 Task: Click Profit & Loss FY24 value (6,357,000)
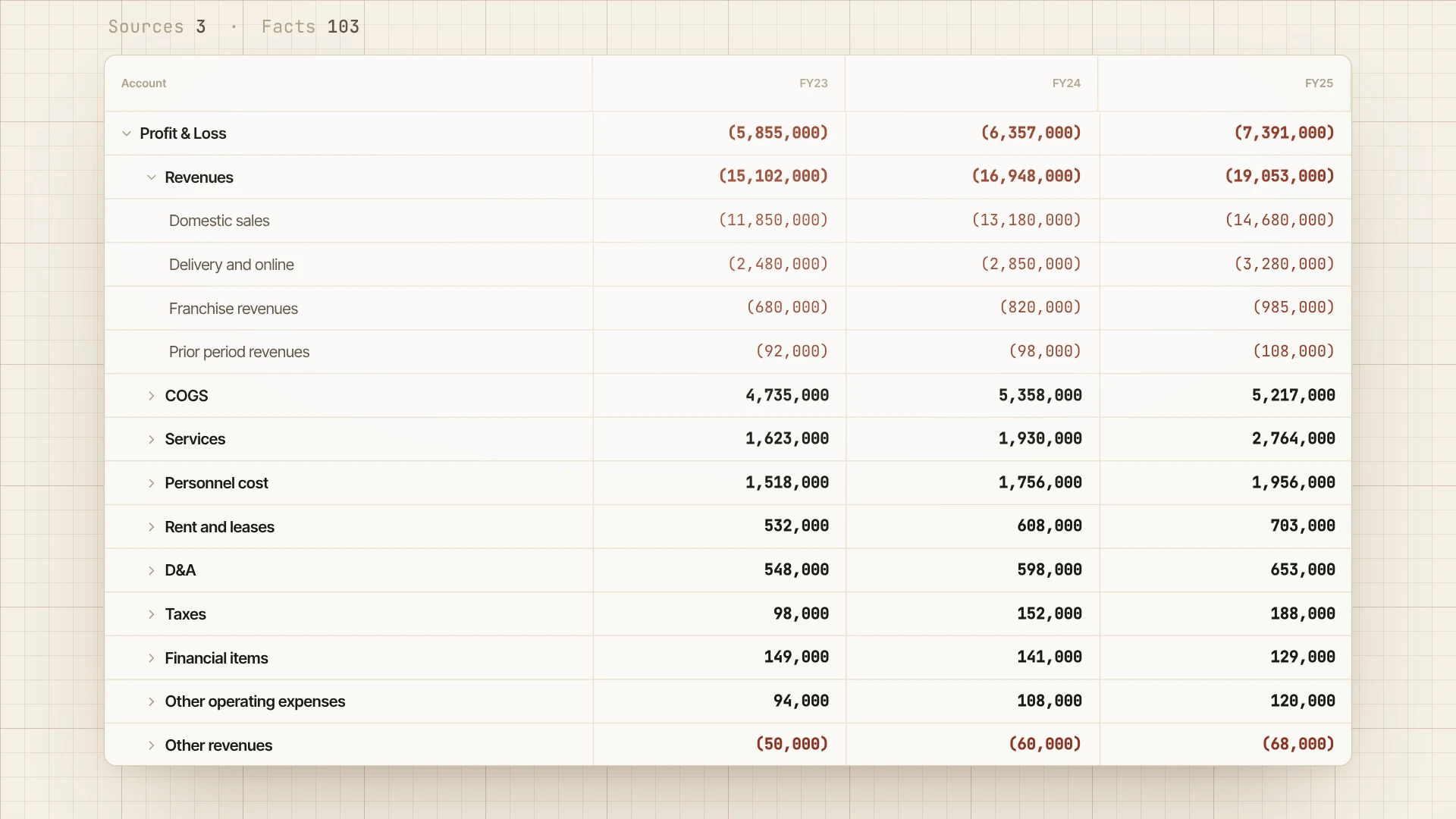point(1031,133)
